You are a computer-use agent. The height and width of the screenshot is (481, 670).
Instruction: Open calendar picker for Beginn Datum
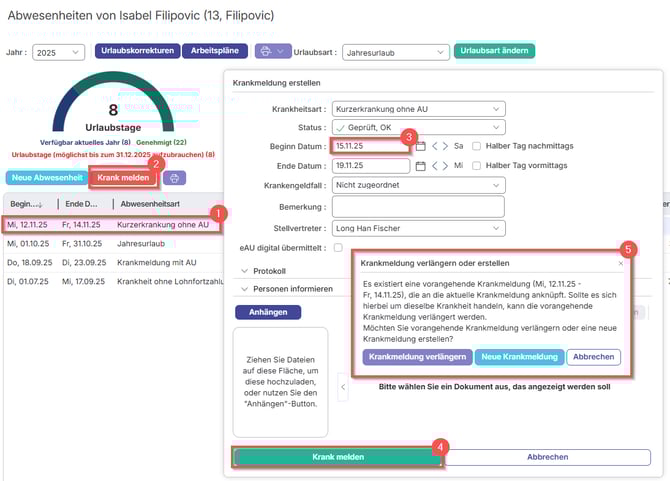point(420,146)
